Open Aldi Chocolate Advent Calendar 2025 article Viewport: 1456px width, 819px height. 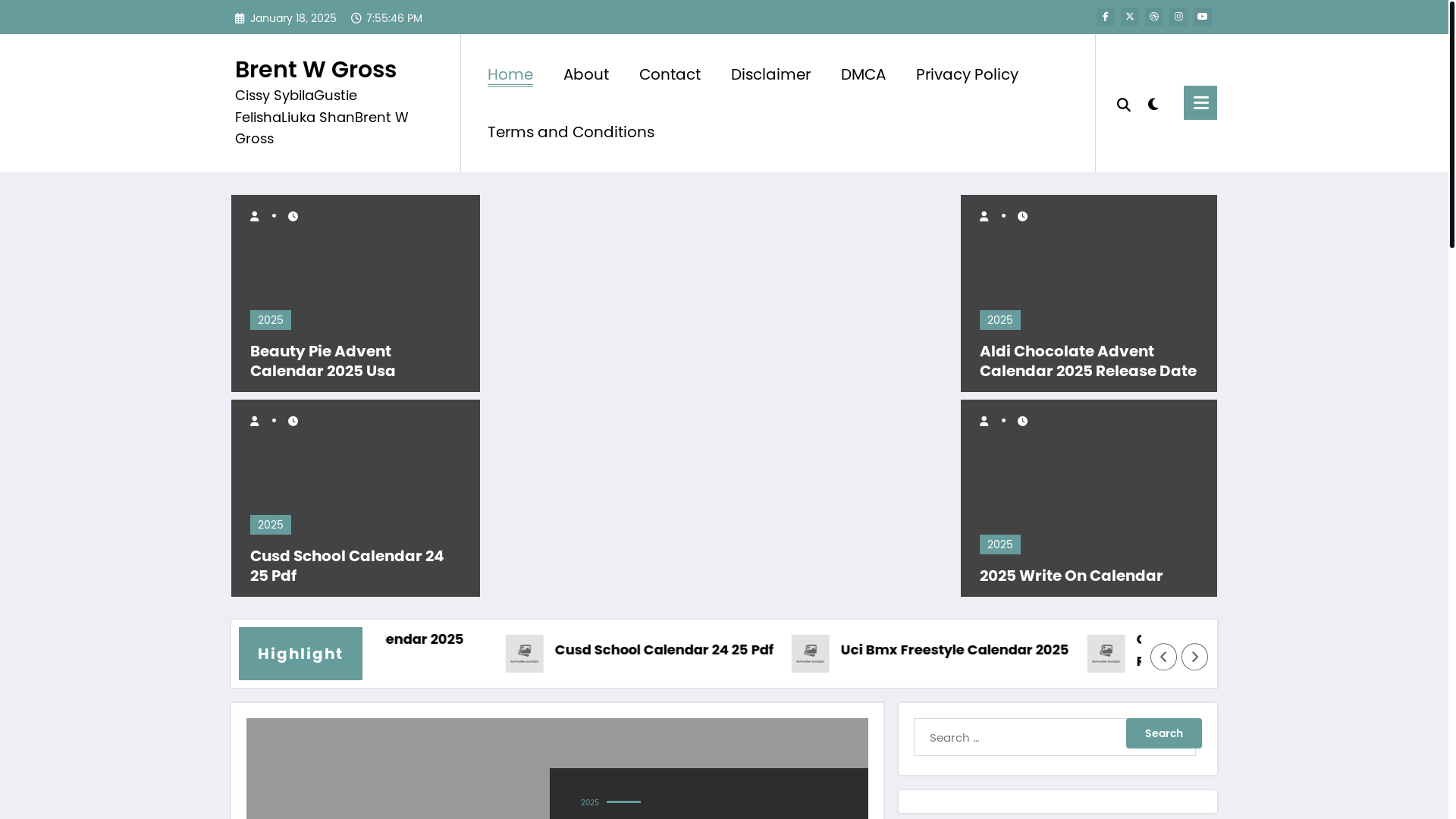(1088, 361)
